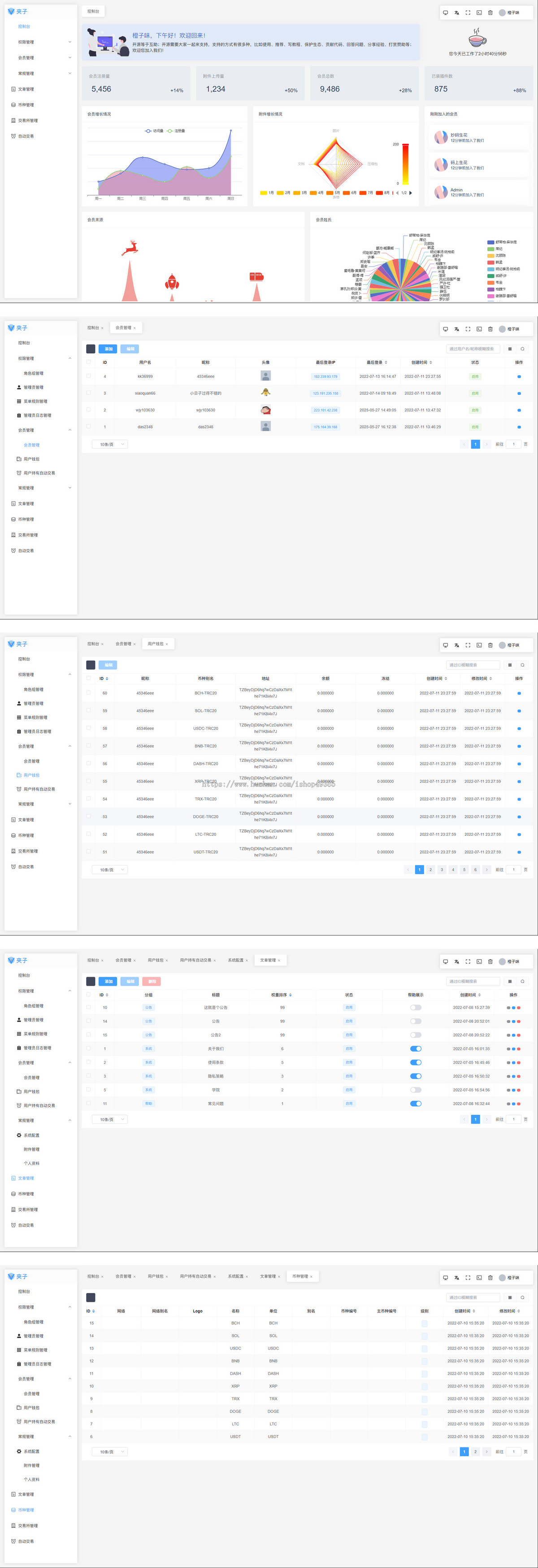Screen dimensions: 538x1568
Task: Open 10条/页 page-size dropdown on 会员管理 page
Action: coord(109,444)
